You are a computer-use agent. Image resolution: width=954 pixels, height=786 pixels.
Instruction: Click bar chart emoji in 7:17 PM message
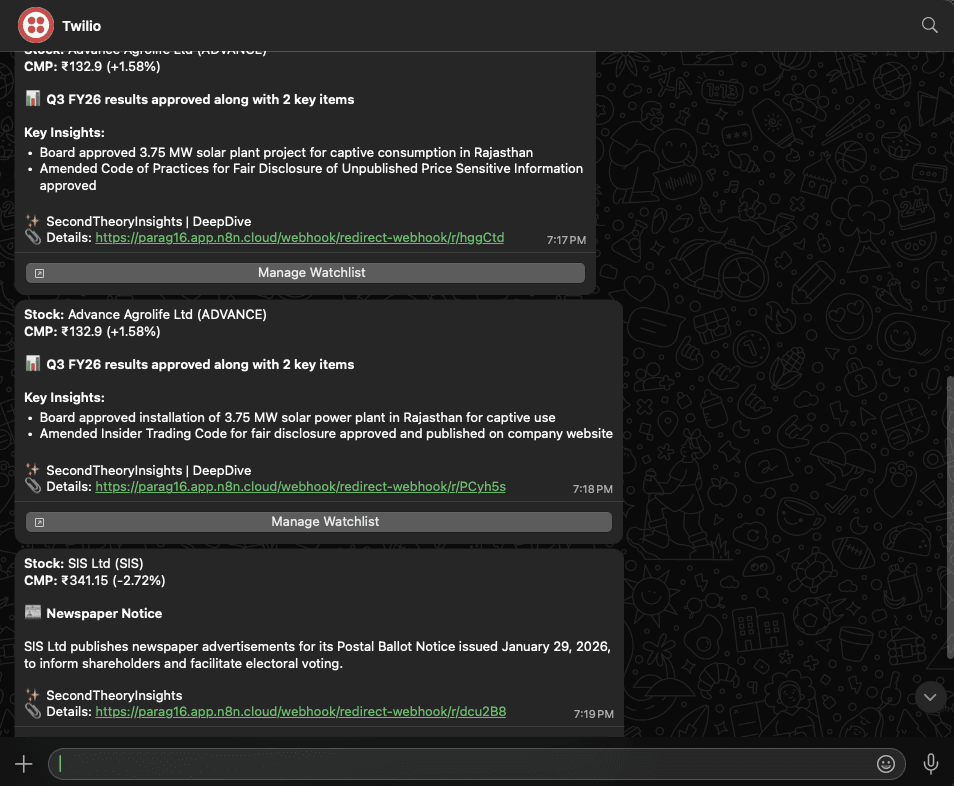pos(33,99)
